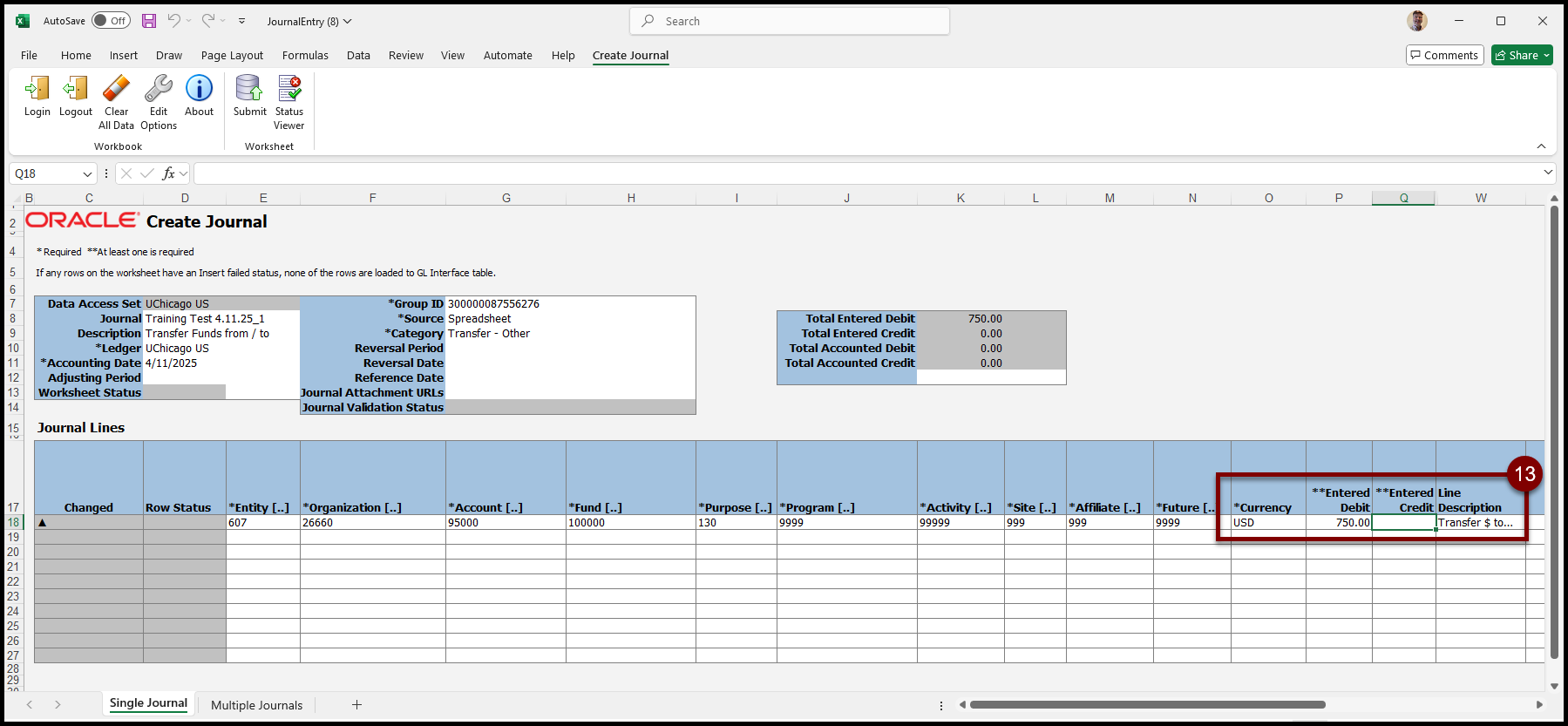1568x726 pixels.
Task: Click the Save floppy disk icon
Action: [149, 21]
